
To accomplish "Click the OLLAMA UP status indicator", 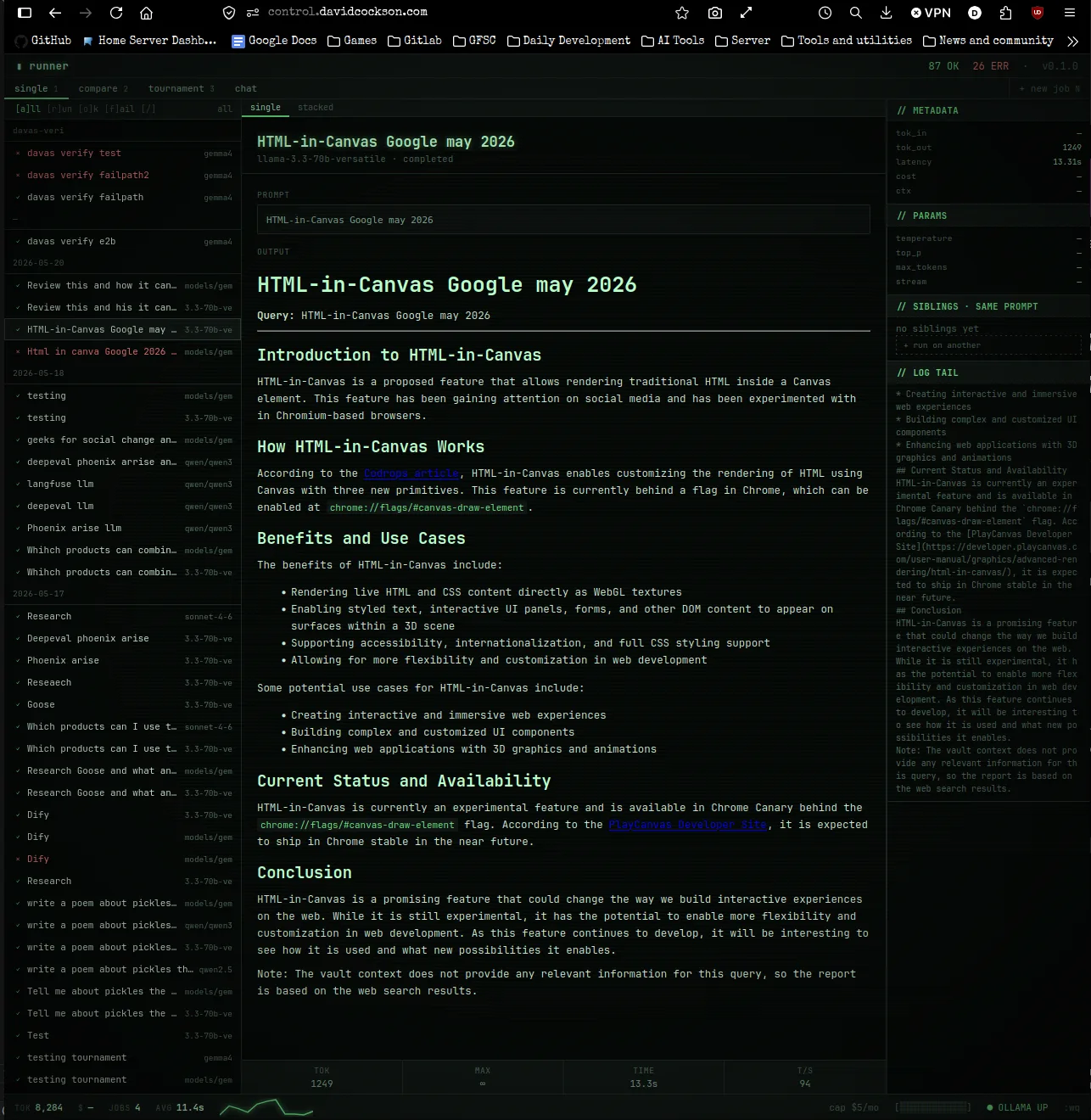I will tap(1017, 1107).
